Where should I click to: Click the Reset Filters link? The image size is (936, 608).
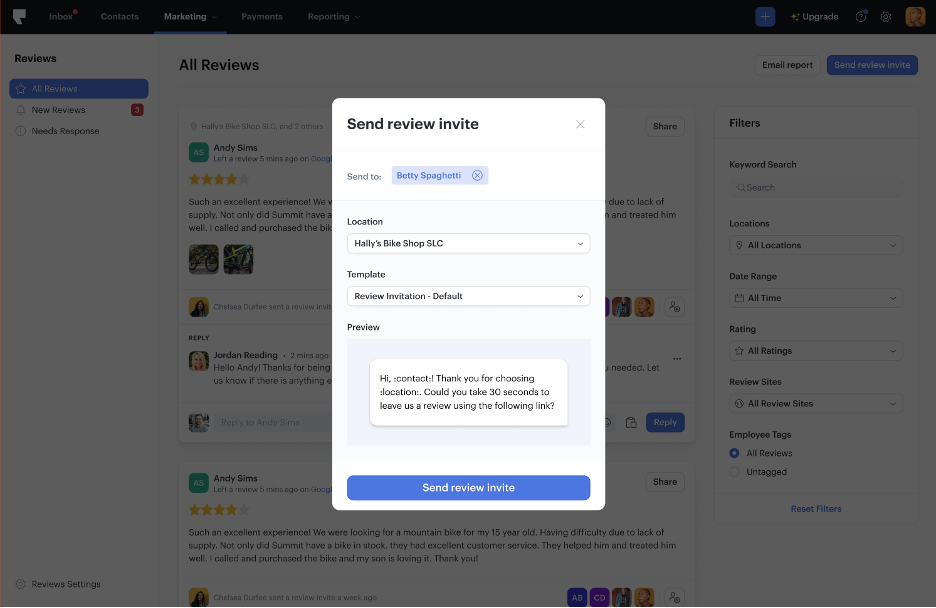tap(815, 509)
